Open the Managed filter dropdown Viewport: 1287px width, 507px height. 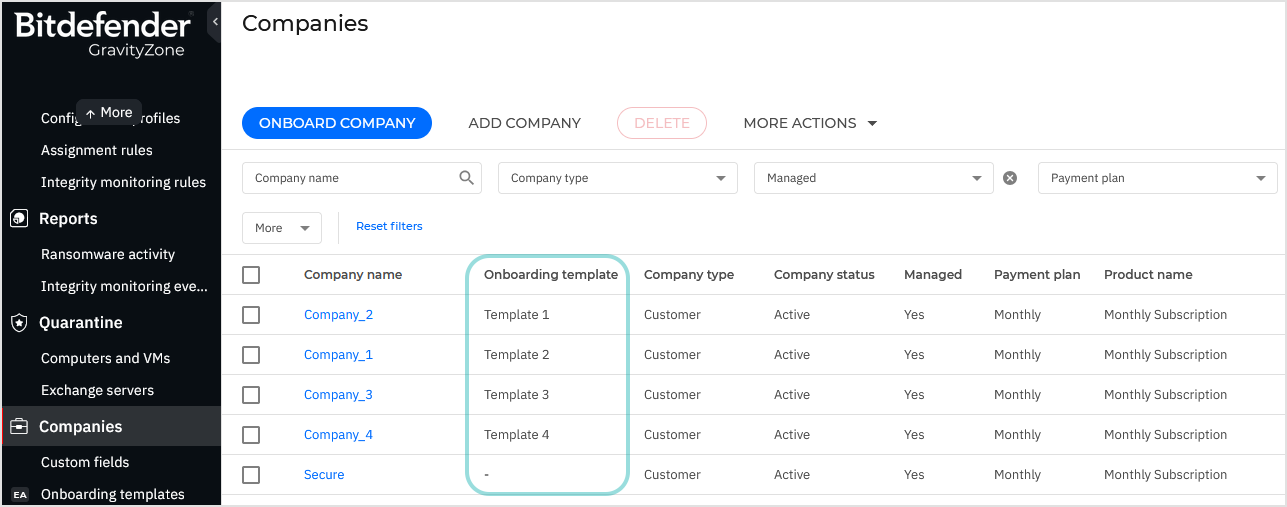pos(874,178)
